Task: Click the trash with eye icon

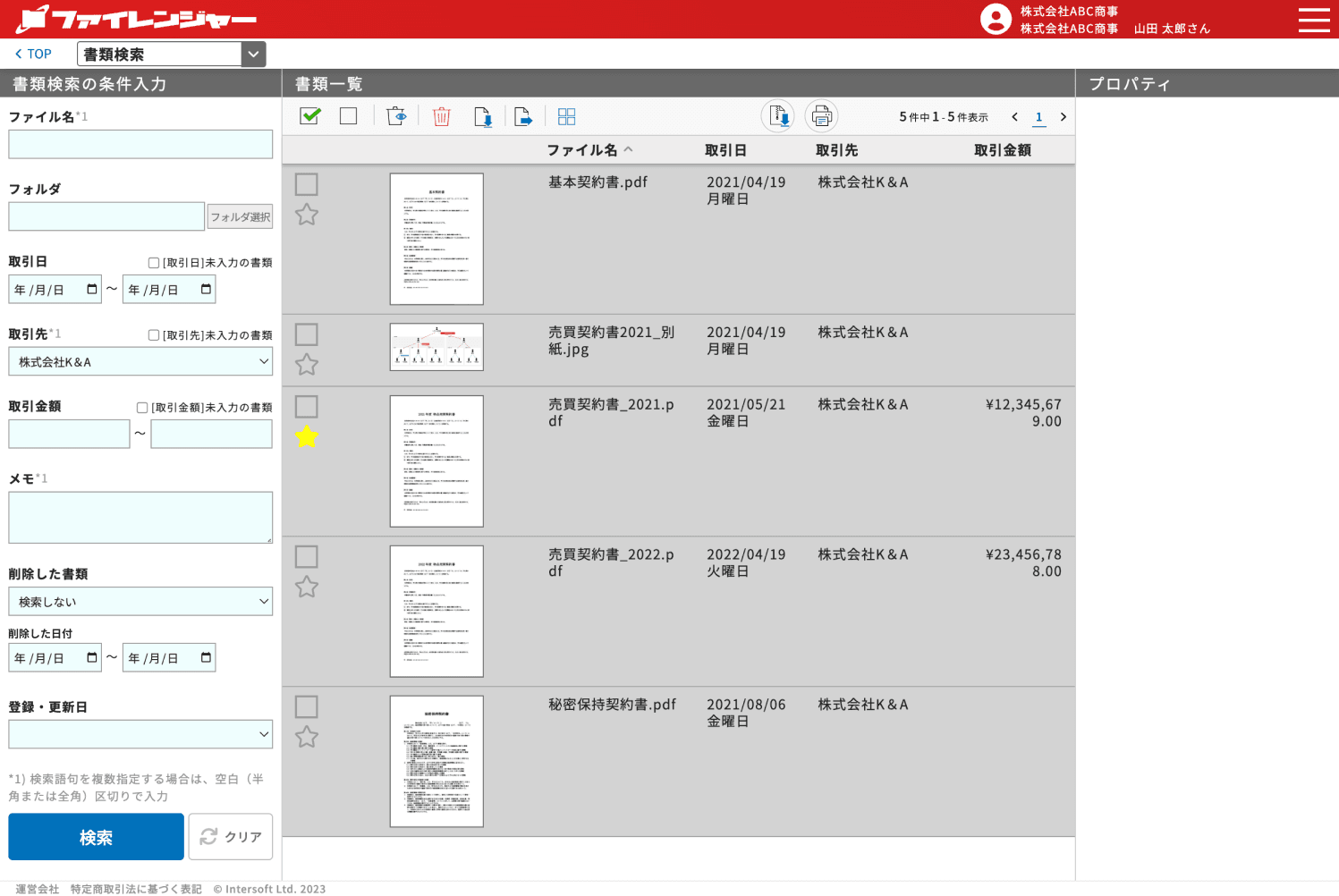Action: (x=395, y=116)
